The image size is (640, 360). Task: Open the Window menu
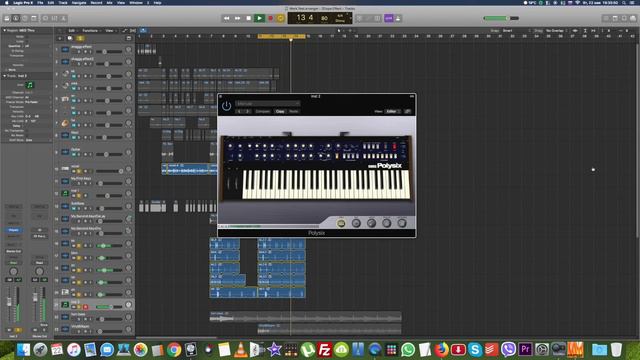pyautogui.click(x=136, y=2)
